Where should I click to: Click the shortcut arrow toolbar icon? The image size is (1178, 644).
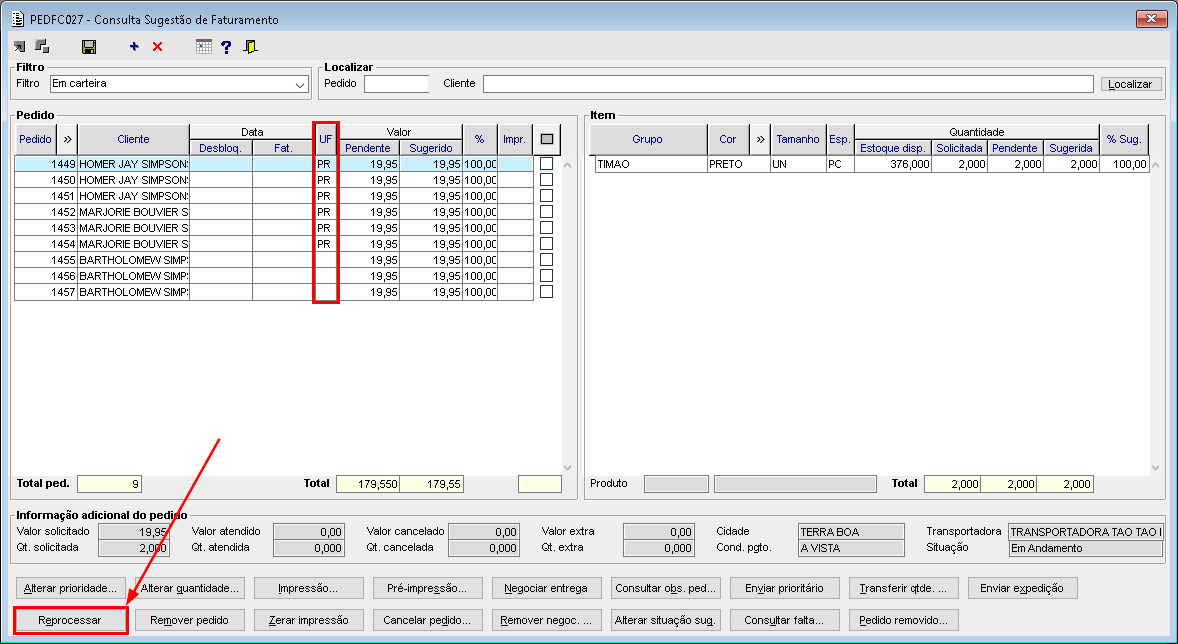[20, 47]
